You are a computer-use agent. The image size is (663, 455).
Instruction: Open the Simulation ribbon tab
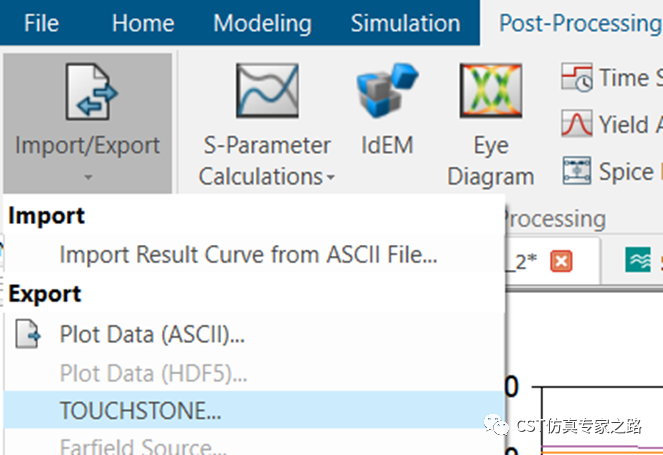coord(405,23)
